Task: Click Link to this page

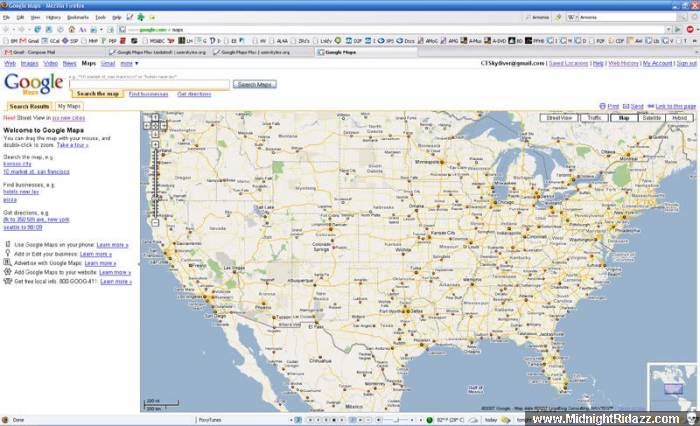Action: coord(675,106)
